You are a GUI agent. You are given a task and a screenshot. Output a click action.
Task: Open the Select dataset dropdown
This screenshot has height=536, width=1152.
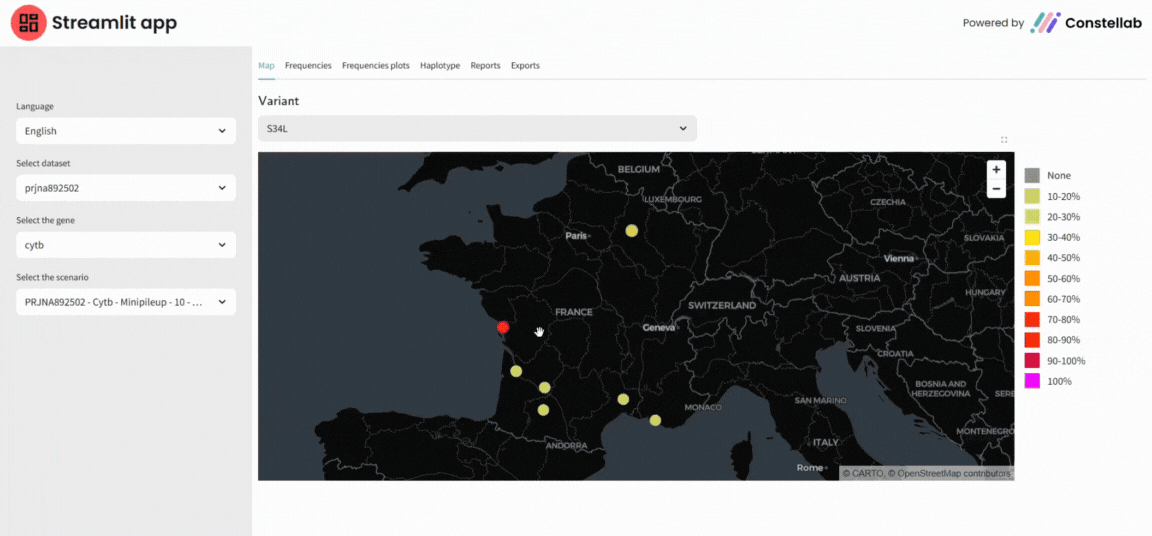click(126, 188)
